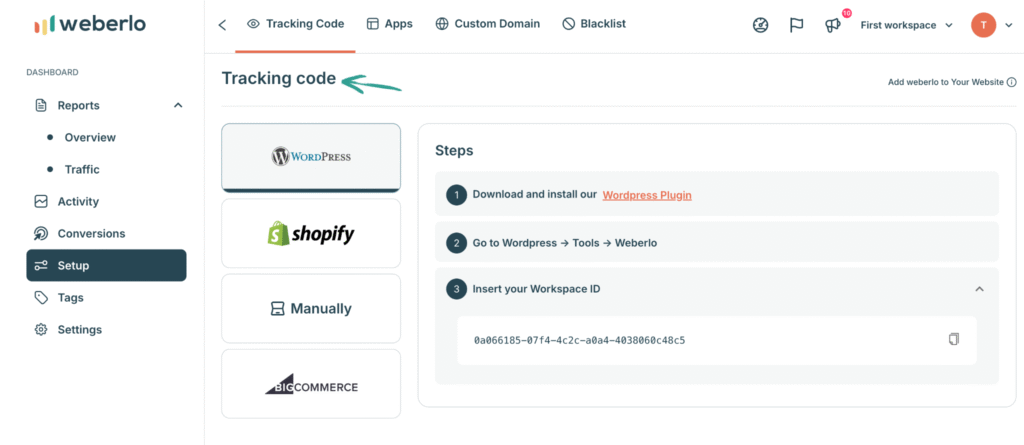This screenshot has height=445, width=1024.
Task: Open the Overview report
Action: pyautogui.click(x=90, y=137)
